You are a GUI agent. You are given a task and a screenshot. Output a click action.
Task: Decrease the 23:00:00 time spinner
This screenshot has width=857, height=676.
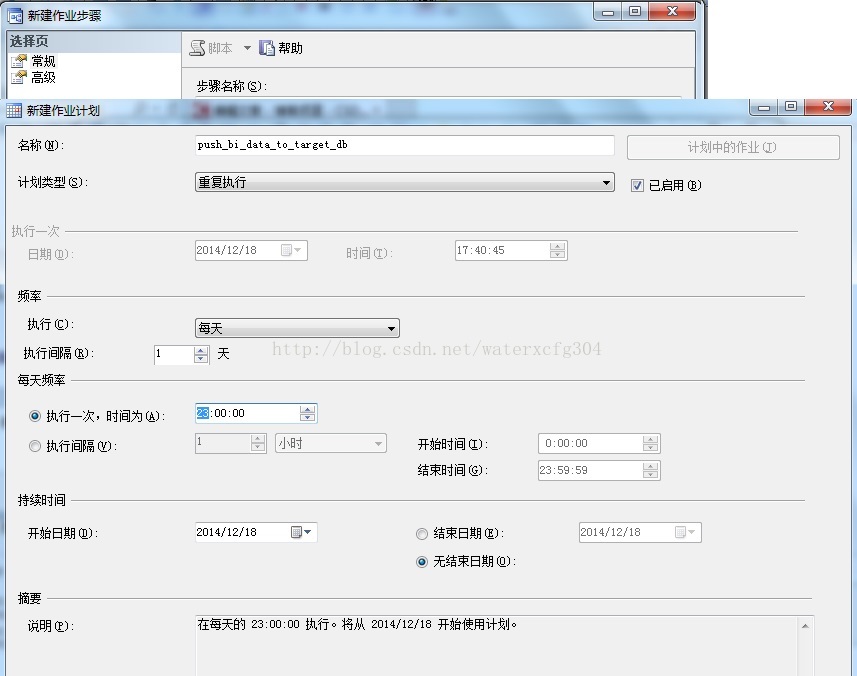point(308,418)
